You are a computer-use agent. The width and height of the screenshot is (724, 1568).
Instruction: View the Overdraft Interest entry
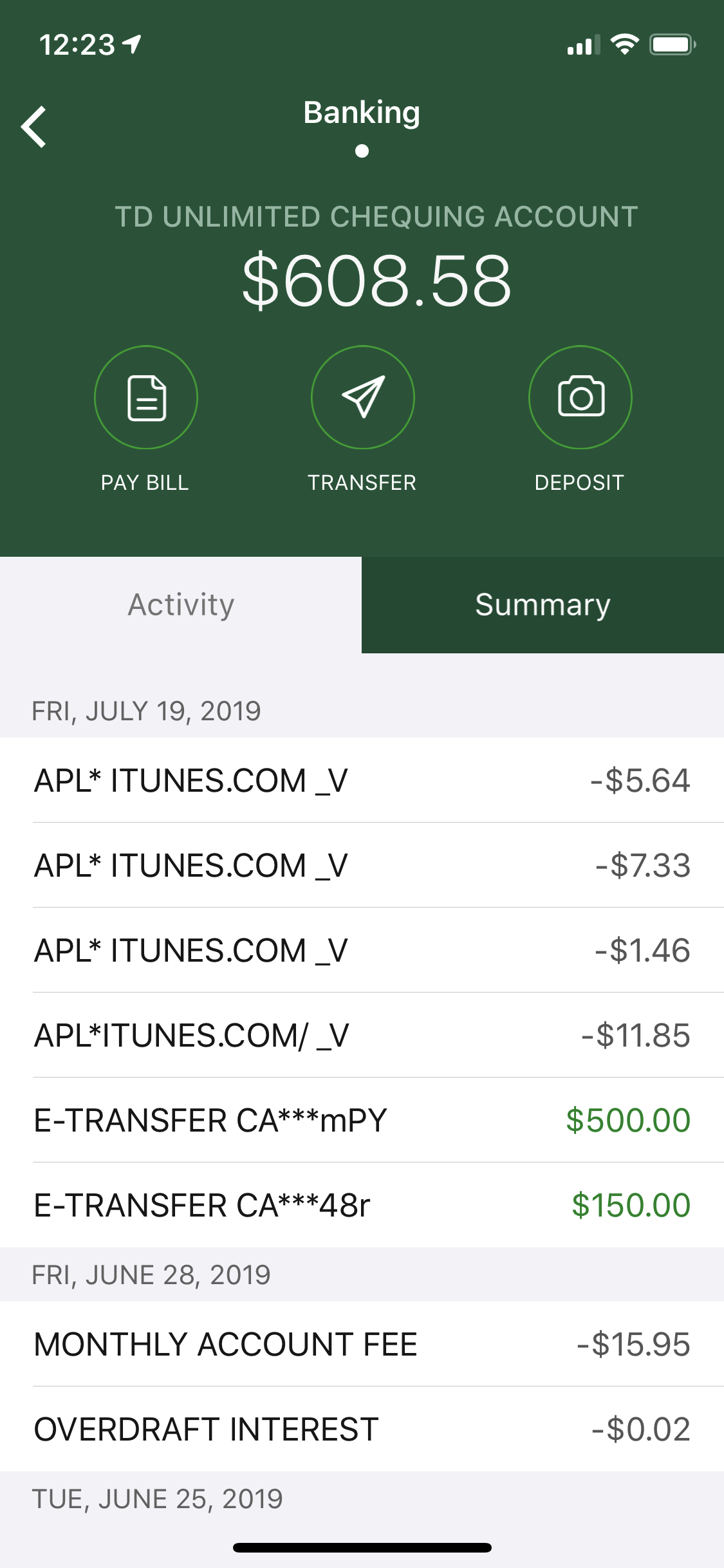click(362, 1429)
